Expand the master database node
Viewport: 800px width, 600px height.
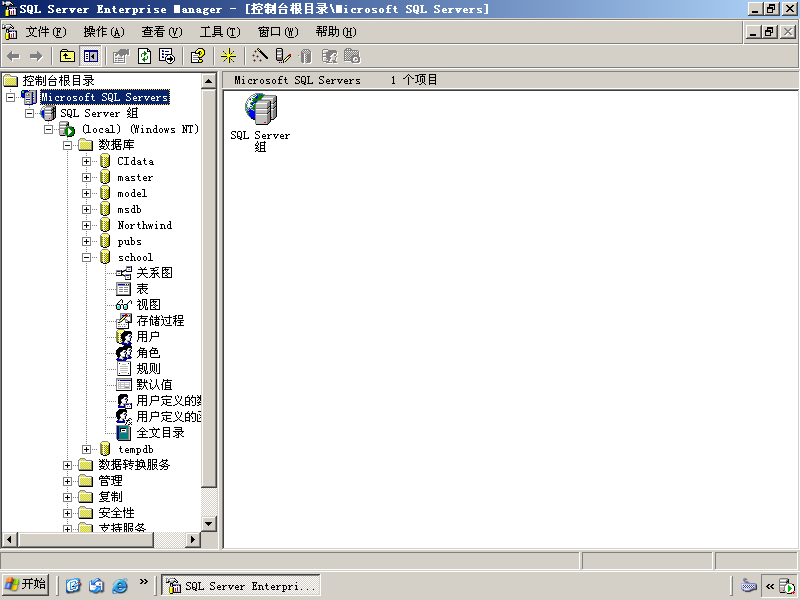point(86,178)
